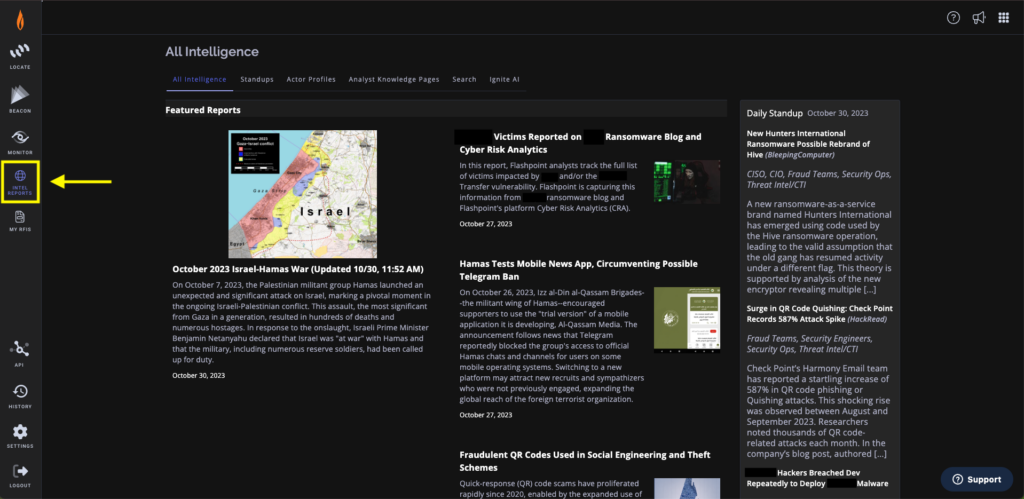The height and width of the screenshot is (499, 1024).
Task: Click the Israel-Hamas report date October 30, 2023
Action: (199, 376)
